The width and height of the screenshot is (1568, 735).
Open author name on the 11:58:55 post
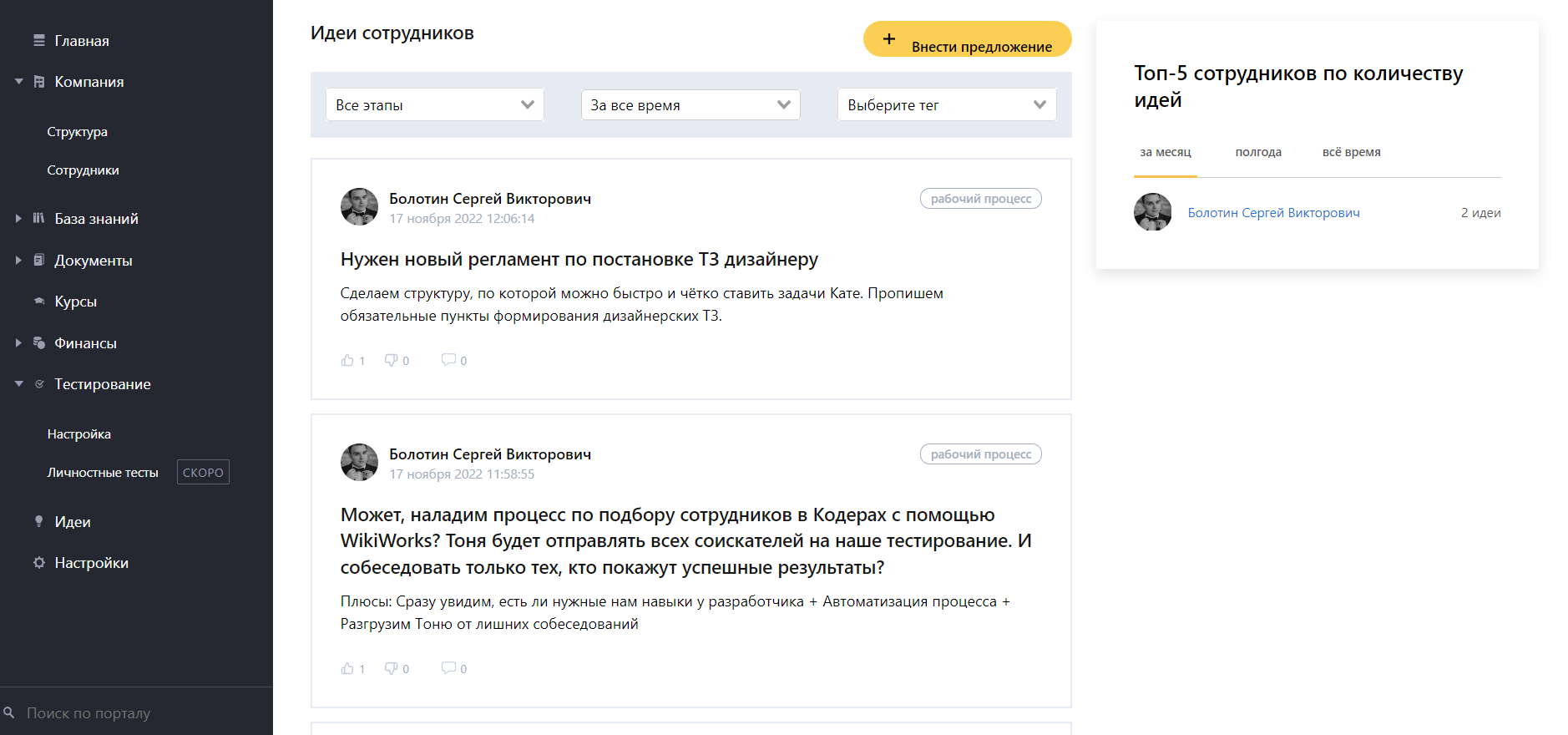490,454
